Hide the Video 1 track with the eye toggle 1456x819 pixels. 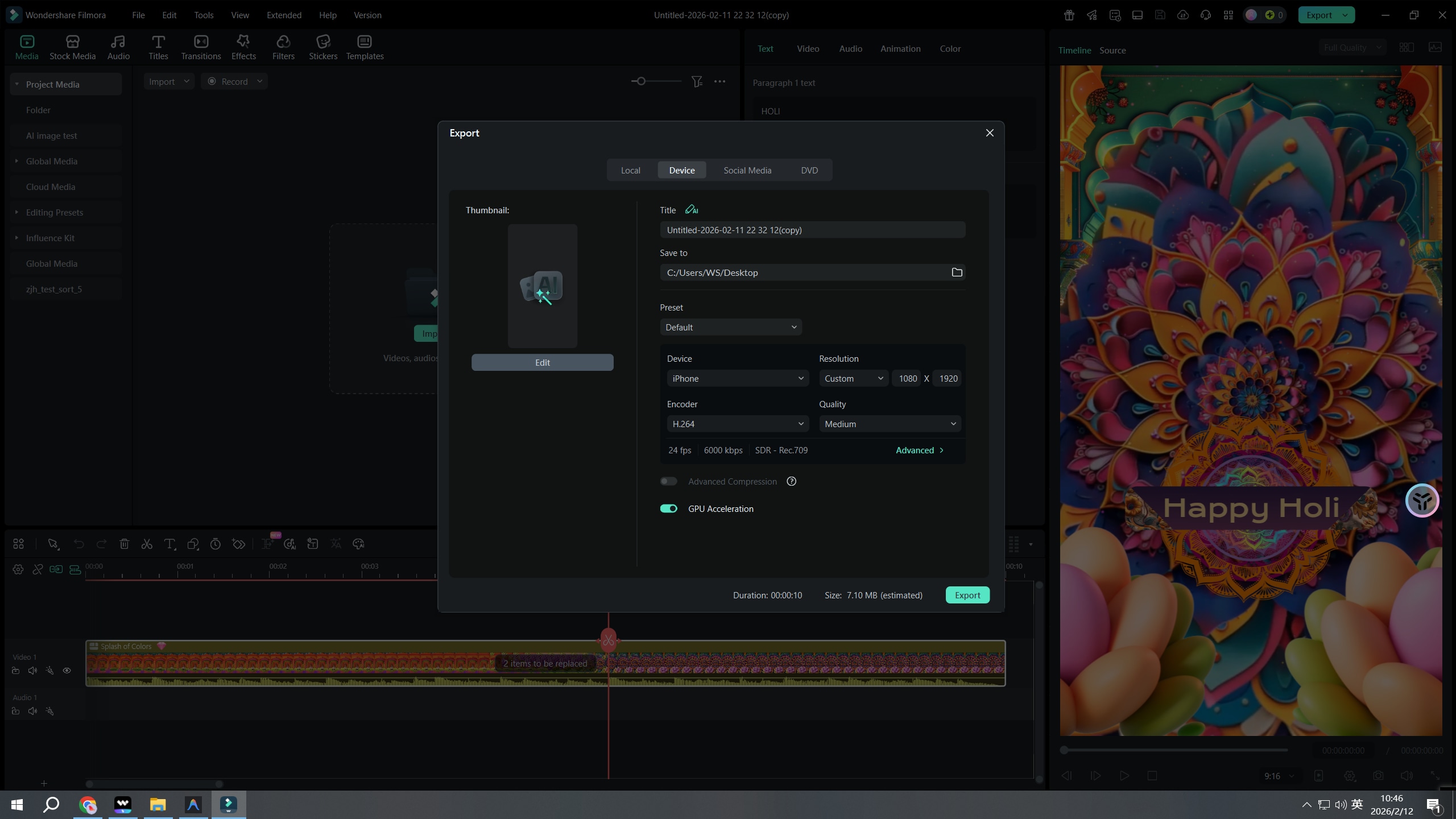[67, 671]
